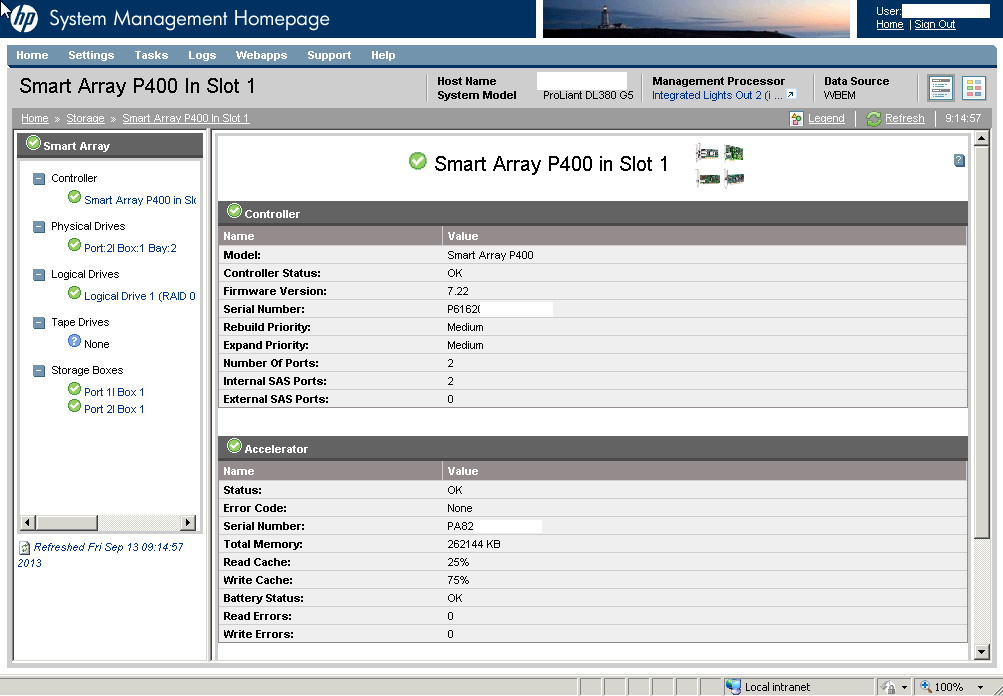Collapse the Logical Drives tree node

point(39,275)
